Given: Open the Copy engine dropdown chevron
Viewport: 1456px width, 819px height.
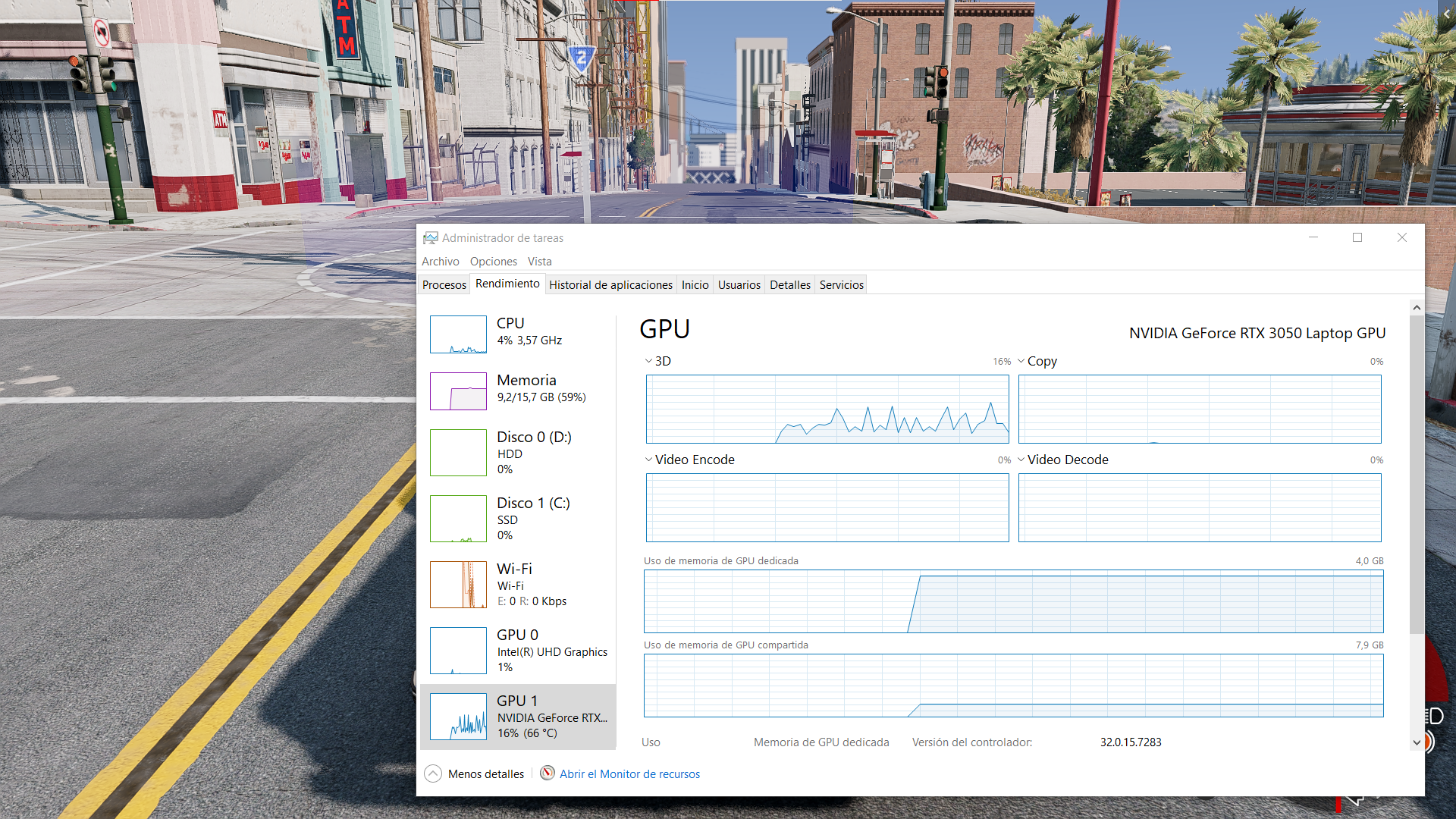Looking at the screenshot, I should tap(1021, 361).
